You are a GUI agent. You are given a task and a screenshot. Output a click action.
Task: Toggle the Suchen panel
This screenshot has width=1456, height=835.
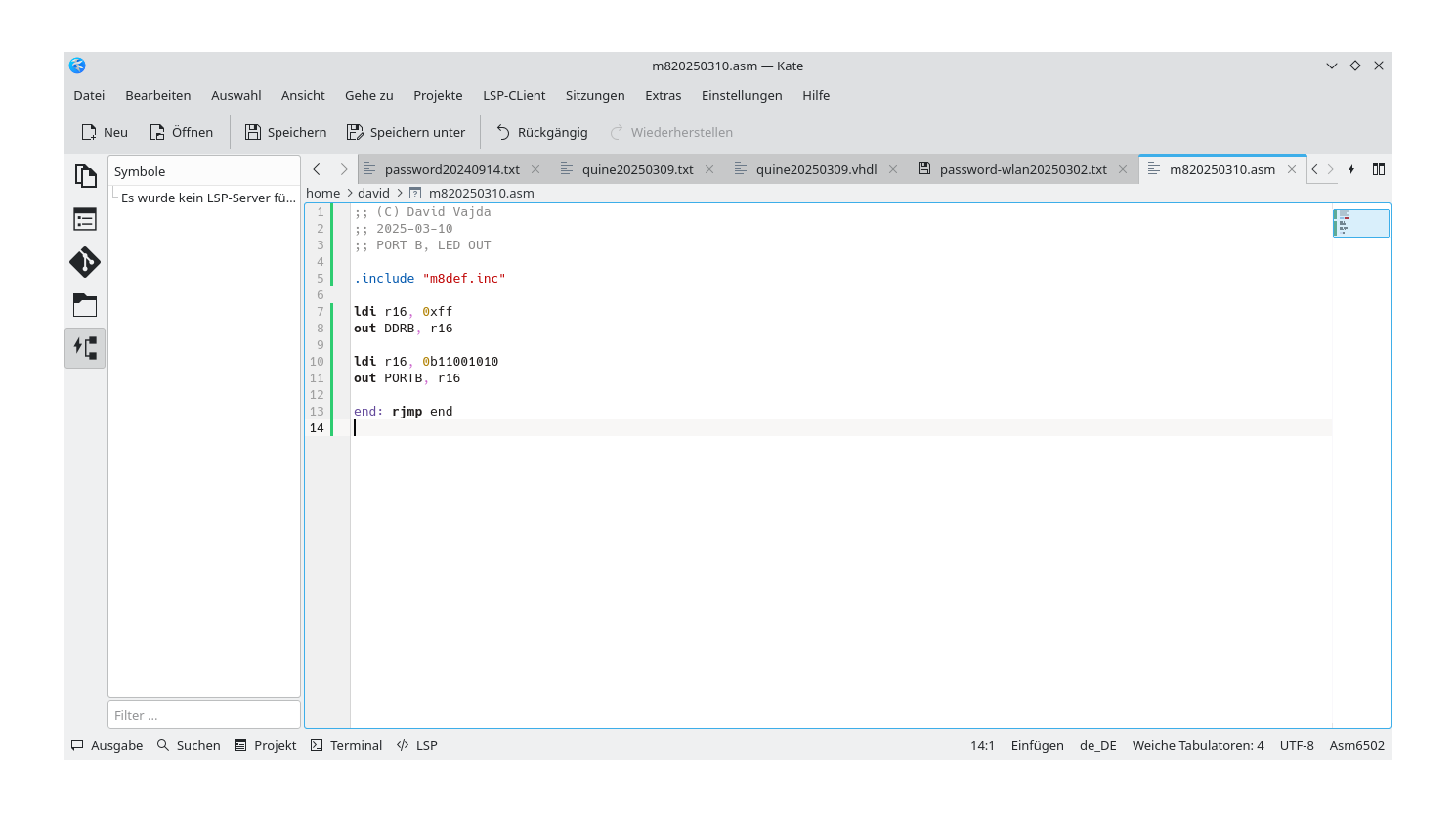coord(189,745)
